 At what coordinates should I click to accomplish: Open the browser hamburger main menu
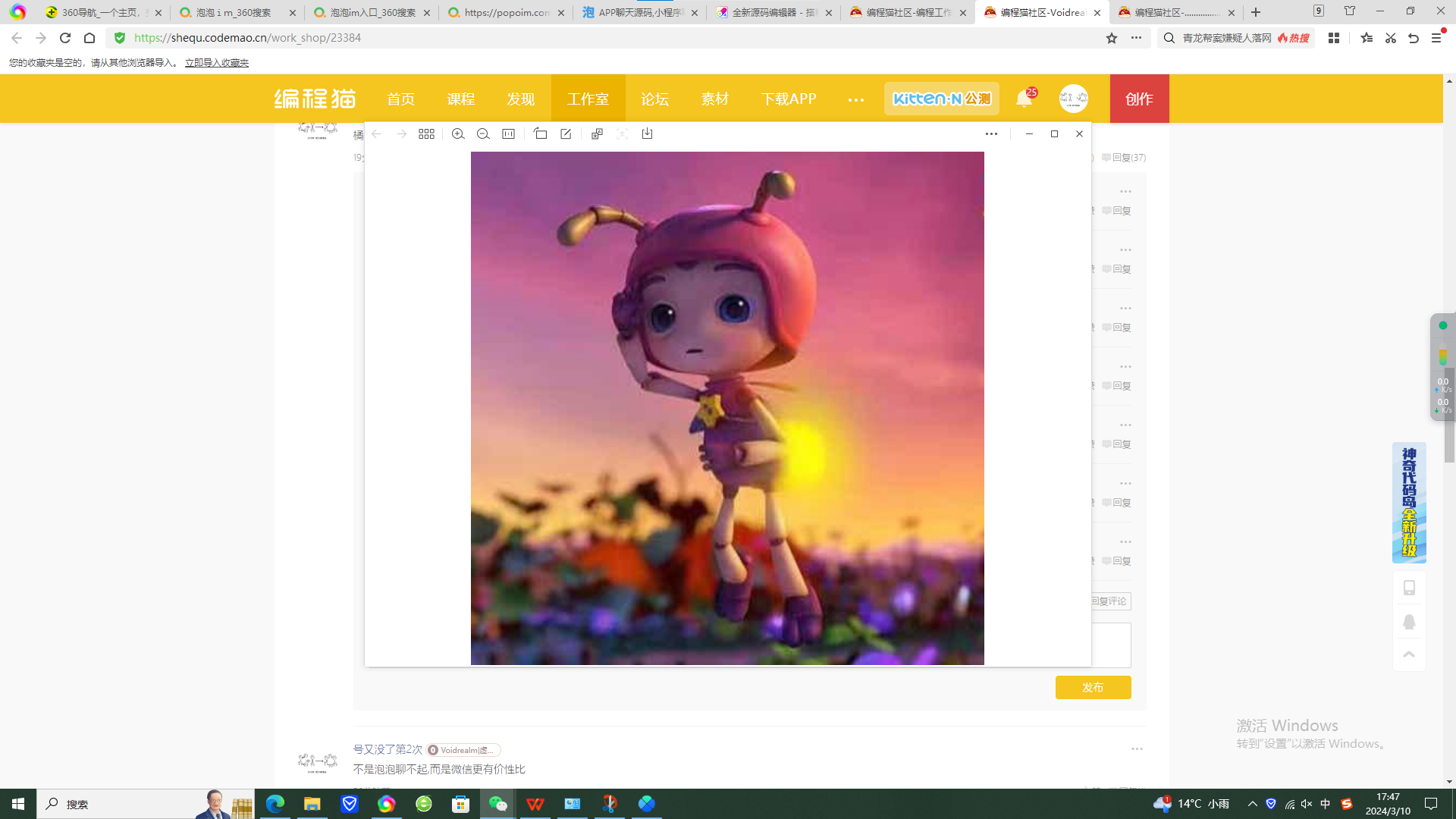pyautogui.click(x=1436, y=38)
